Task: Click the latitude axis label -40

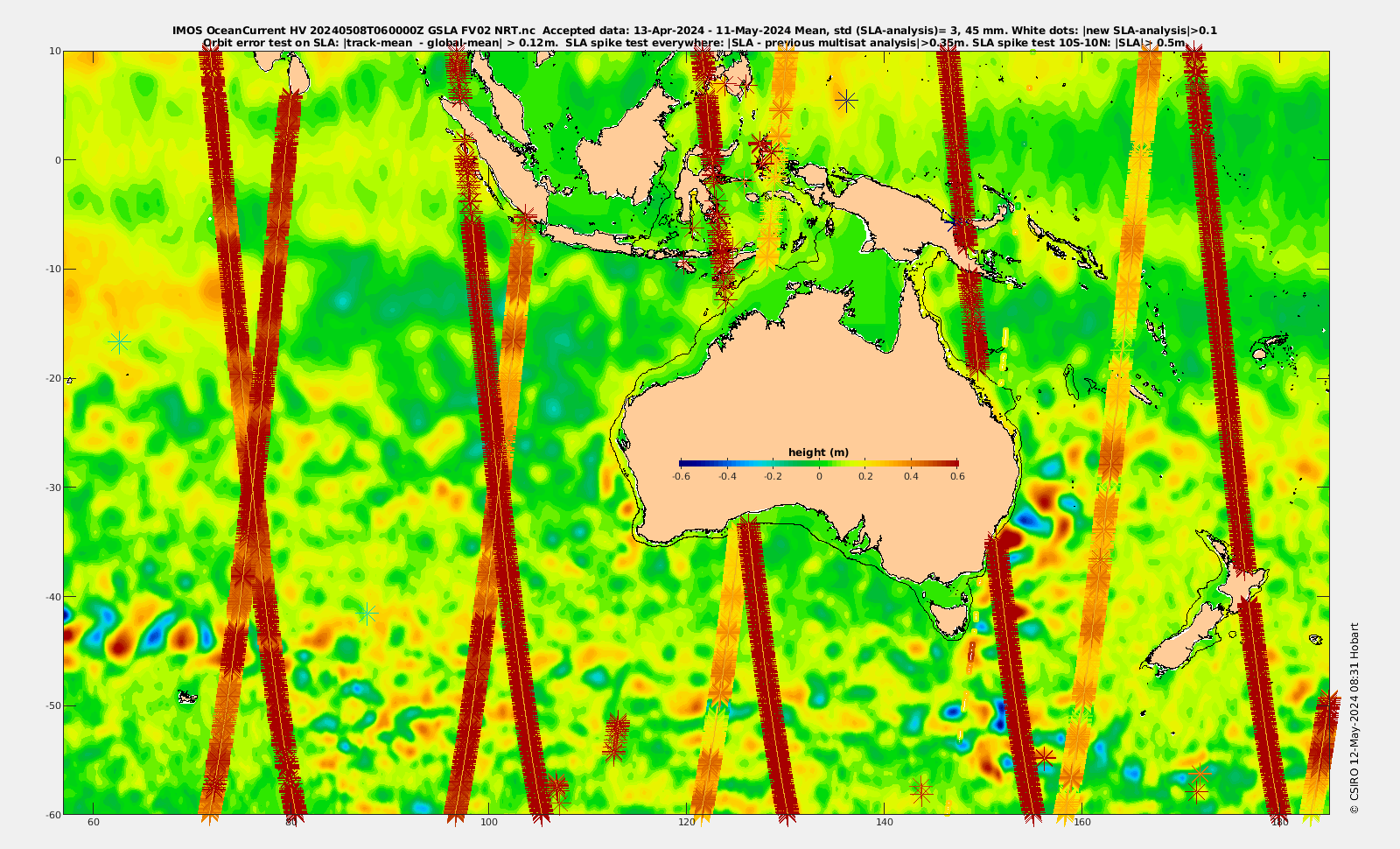Action: (53, 597)
